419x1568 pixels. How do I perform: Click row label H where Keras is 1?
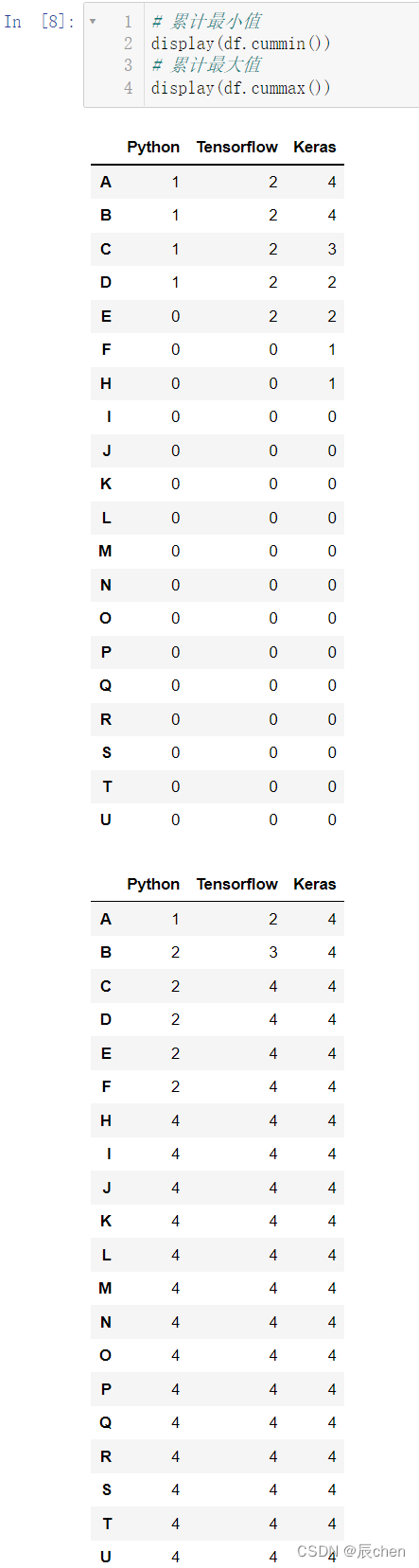[x=106, y=383]
